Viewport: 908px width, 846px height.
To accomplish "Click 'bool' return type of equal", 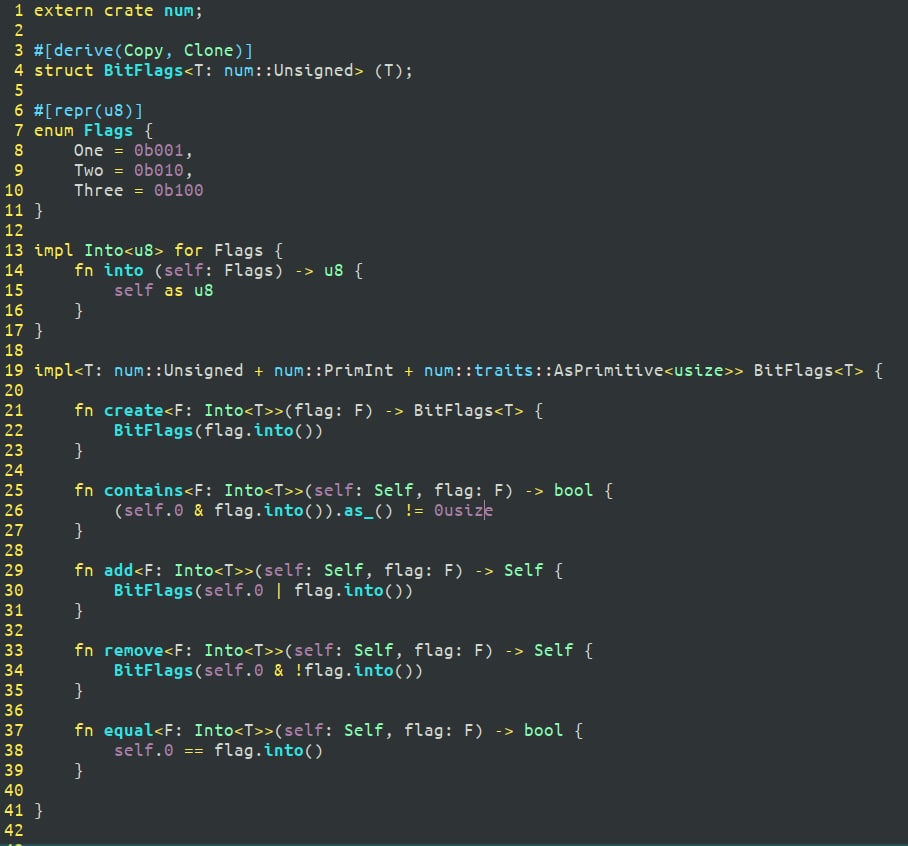I will pyautogui.click(x=543, y=731).
